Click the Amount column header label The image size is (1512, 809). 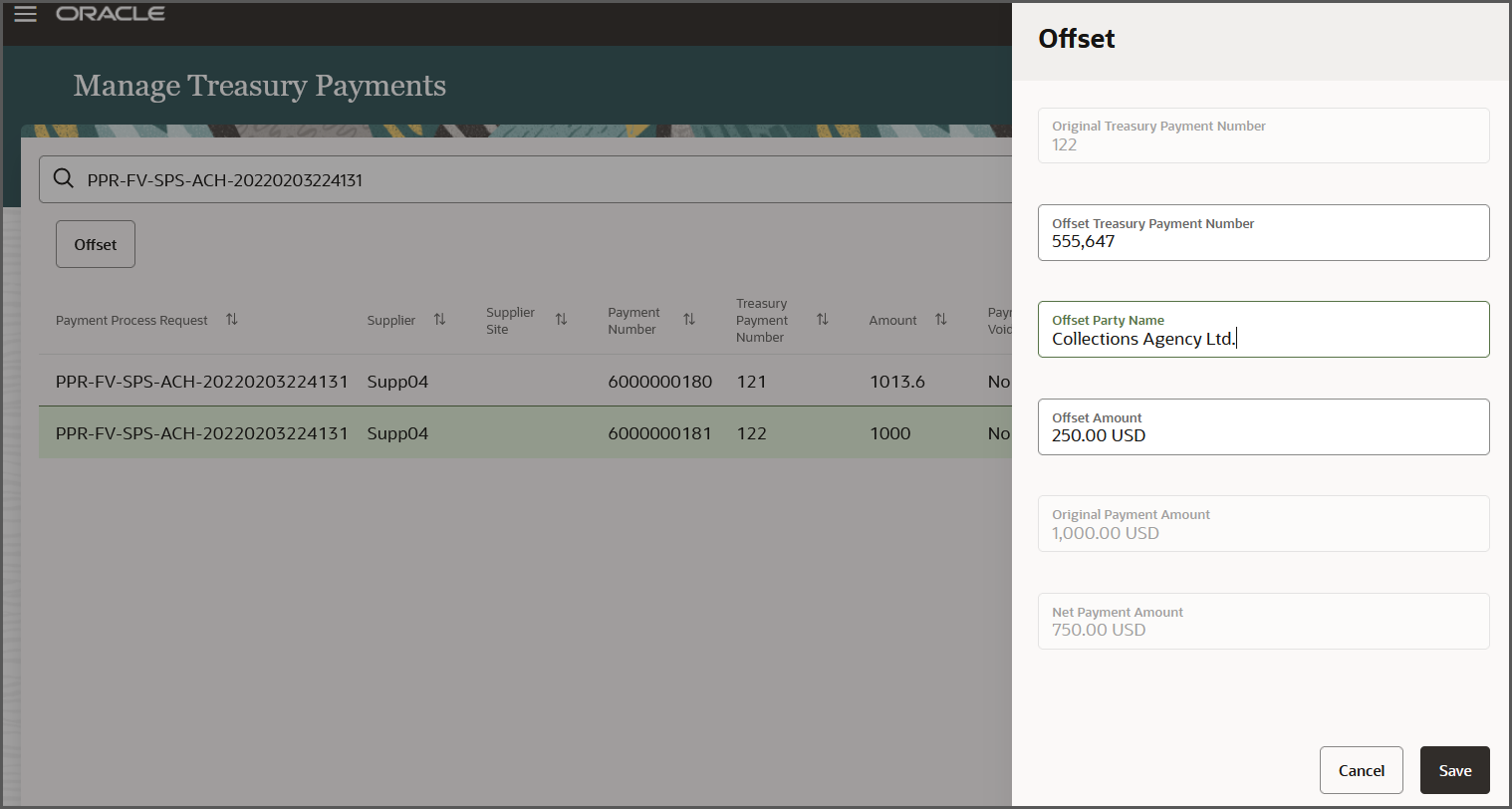click(x=892, y=321)
